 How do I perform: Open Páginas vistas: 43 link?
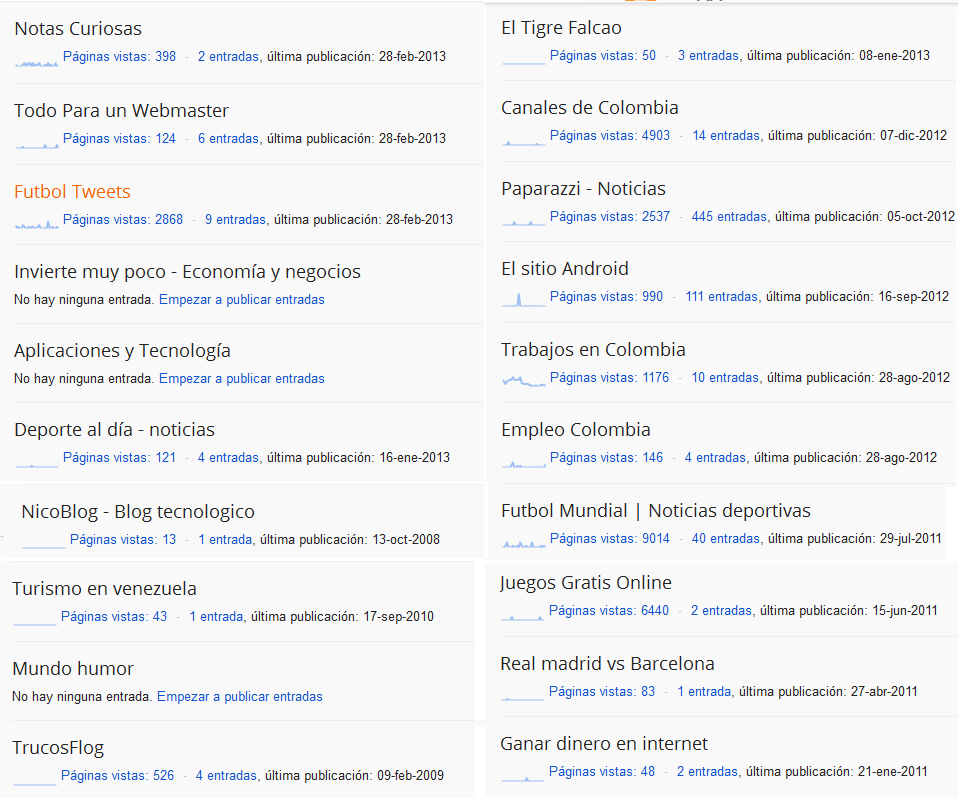(114, 617)
